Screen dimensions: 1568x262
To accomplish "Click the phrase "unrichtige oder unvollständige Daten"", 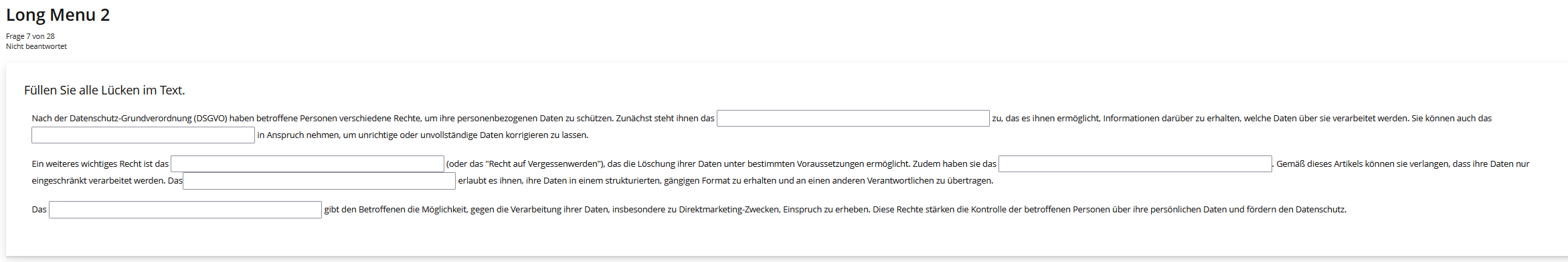I will point(430,135).
